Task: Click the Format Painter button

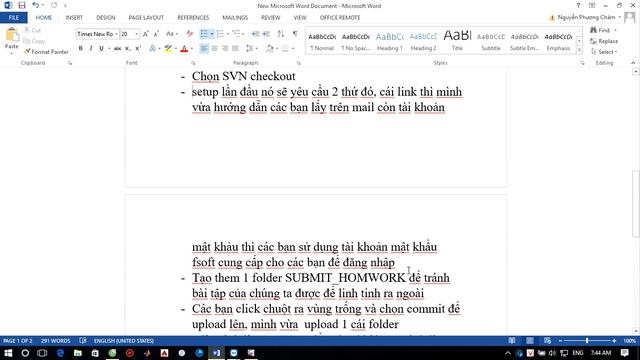Action: 46,52
